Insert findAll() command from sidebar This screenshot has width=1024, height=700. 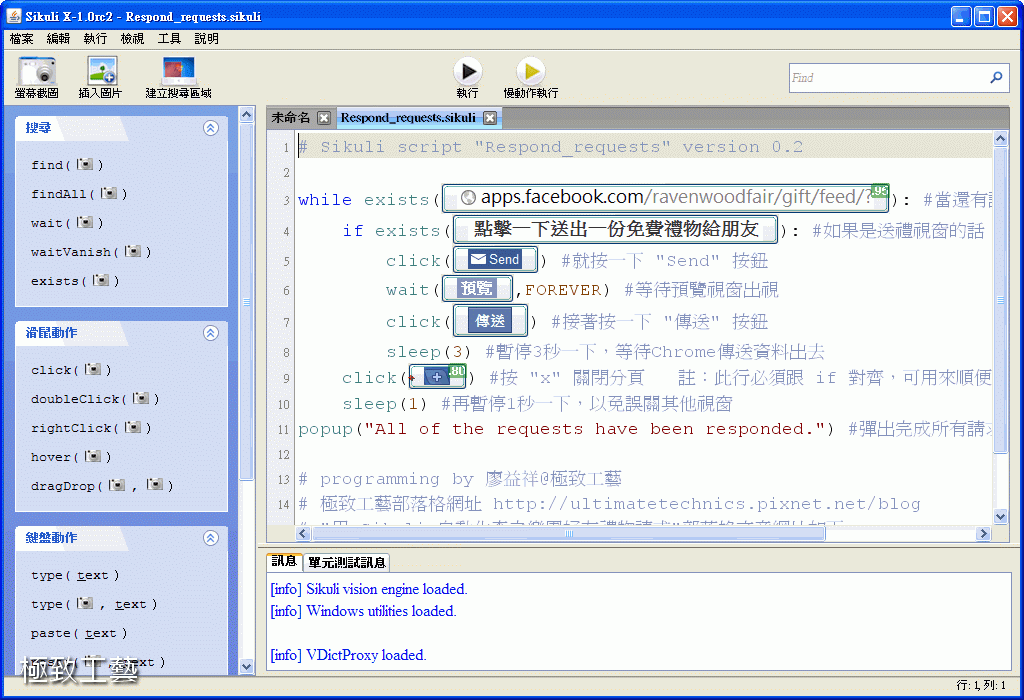click(78, 193)
